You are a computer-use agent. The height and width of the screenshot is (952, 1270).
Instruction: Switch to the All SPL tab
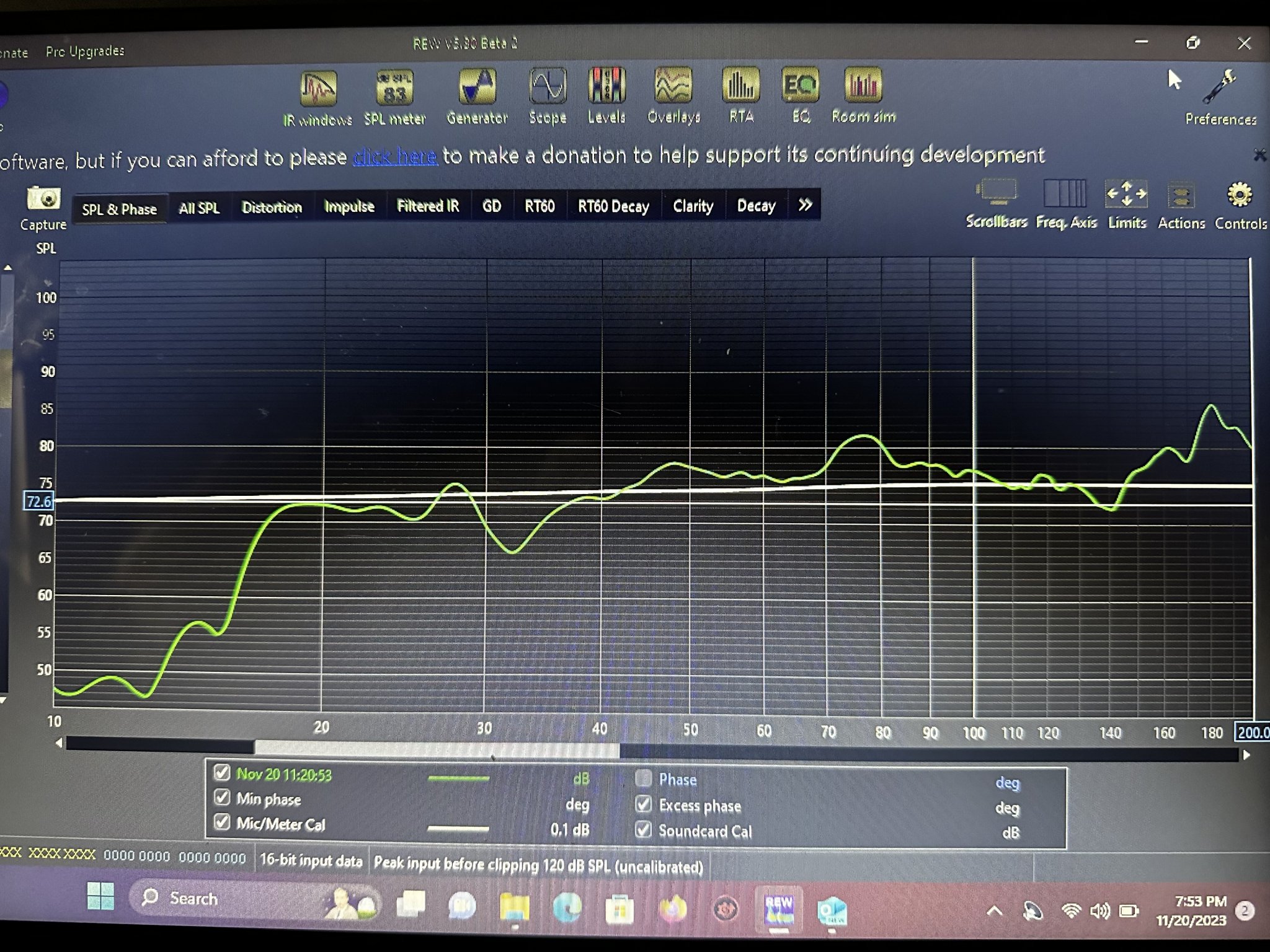pos(199,208)
